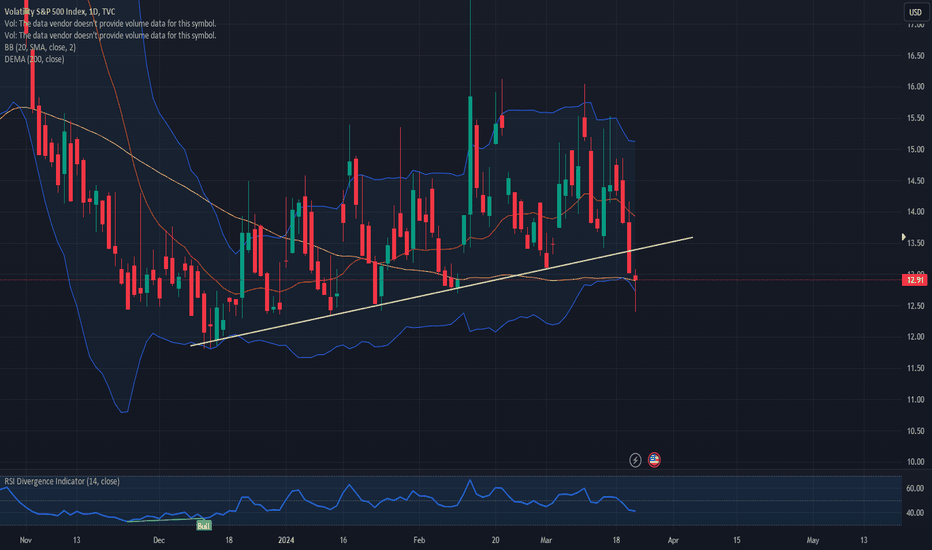The image size is (932, 550).
Task: Click the lightning bolt event icon
Action: tap(635, 460)
